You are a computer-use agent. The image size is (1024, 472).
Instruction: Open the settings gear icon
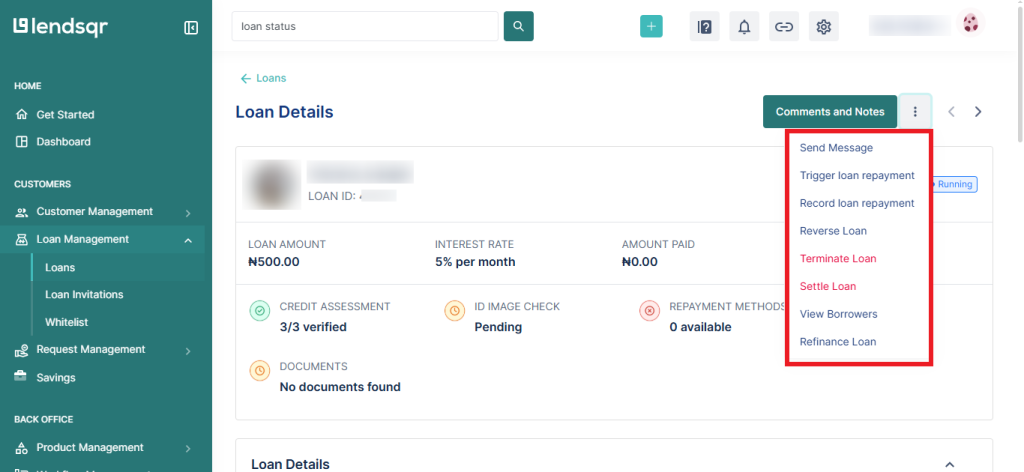point(824,27)
